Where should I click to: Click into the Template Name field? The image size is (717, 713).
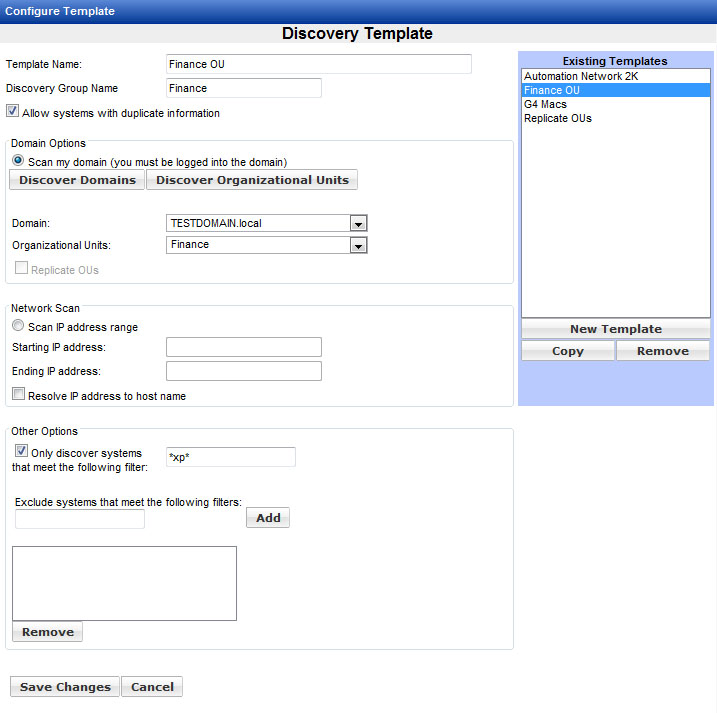(318, 64)
